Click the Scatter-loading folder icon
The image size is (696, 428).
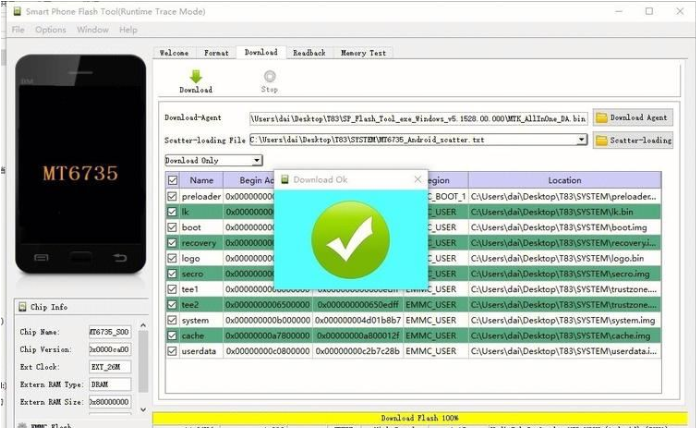(601, 140)
